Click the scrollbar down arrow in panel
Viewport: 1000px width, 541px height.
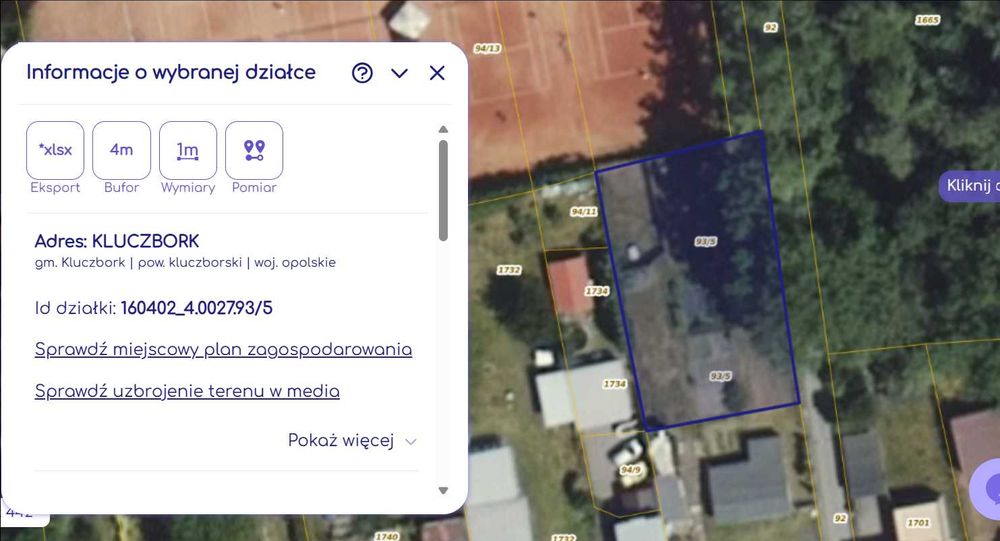(443, 491)
